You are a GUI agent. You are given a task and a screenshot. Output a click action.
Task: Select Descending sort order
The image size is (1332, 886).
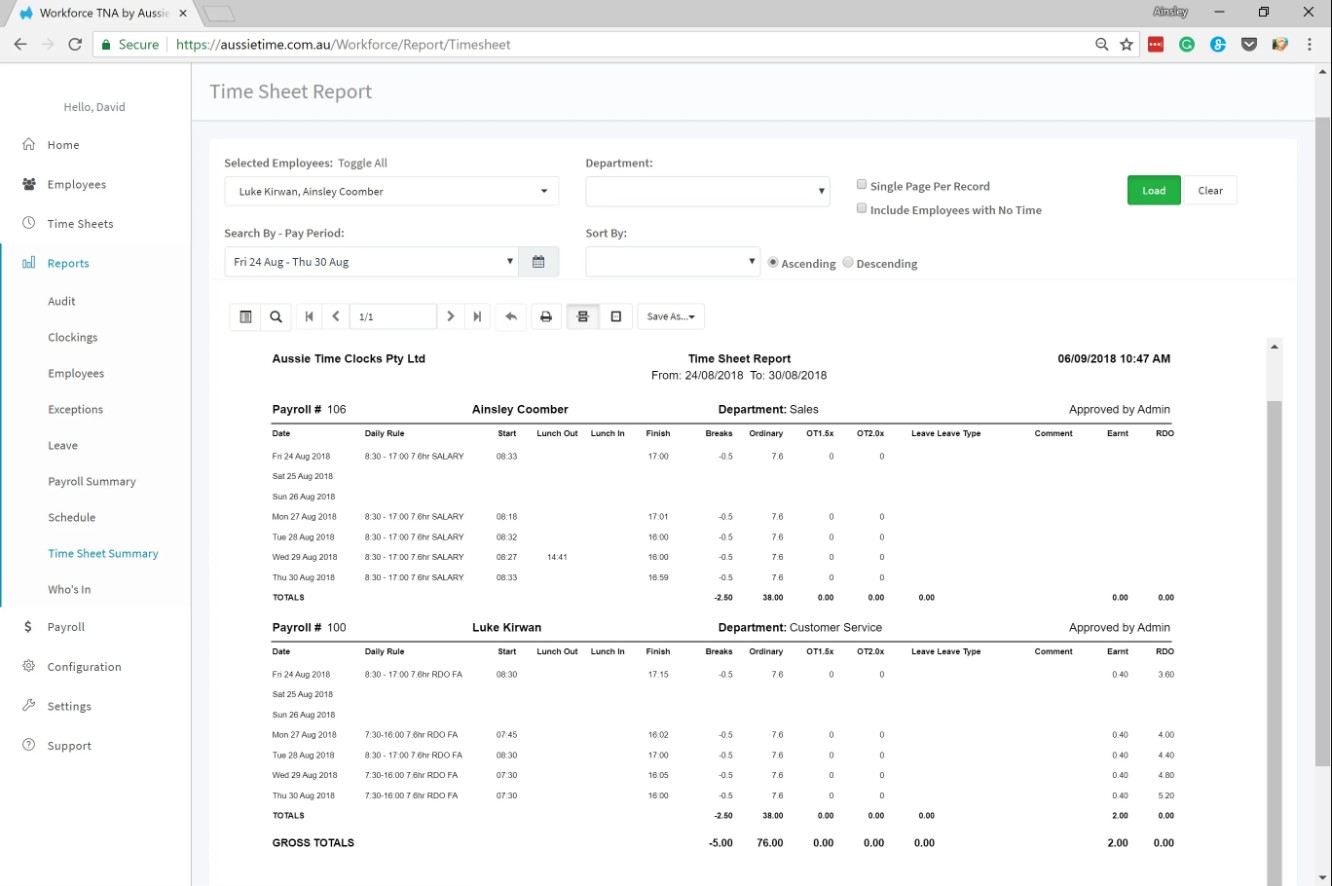tap(847, 262)
